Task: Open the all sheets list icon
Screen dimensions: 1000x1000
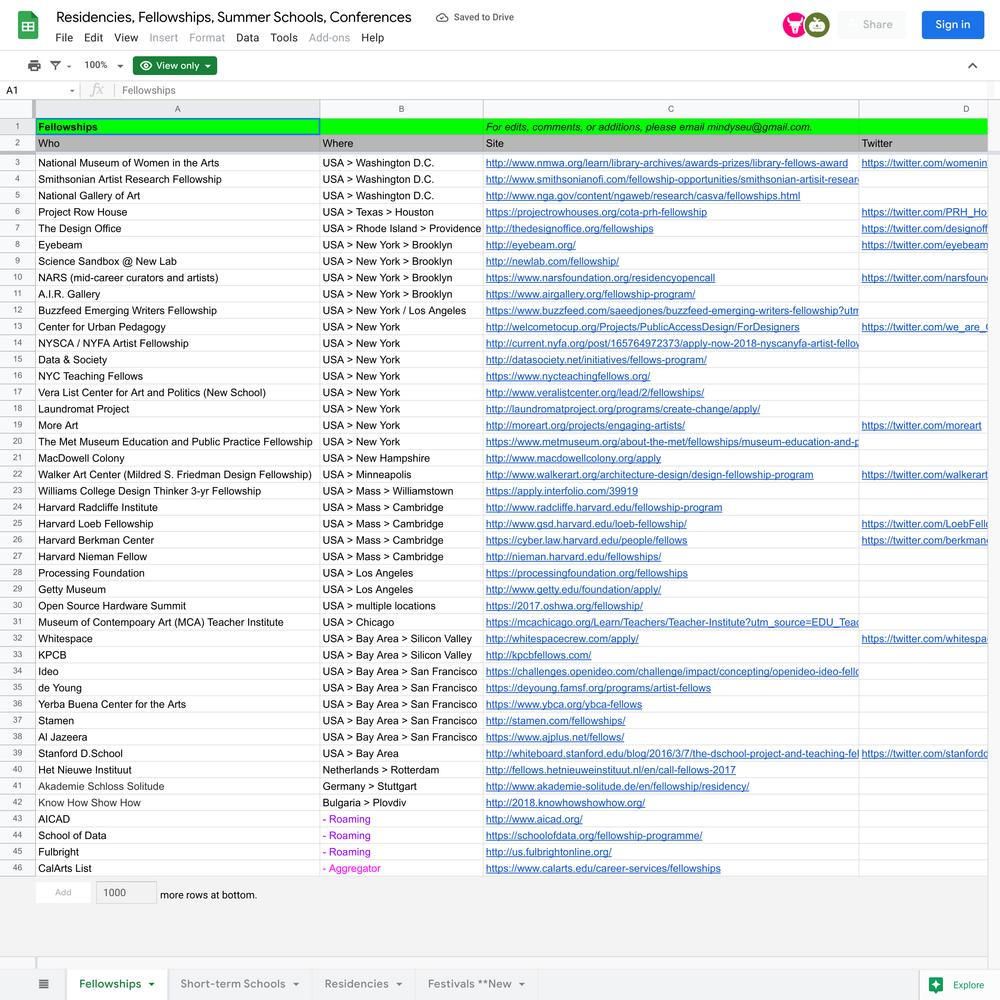Action: click(43, 983)
